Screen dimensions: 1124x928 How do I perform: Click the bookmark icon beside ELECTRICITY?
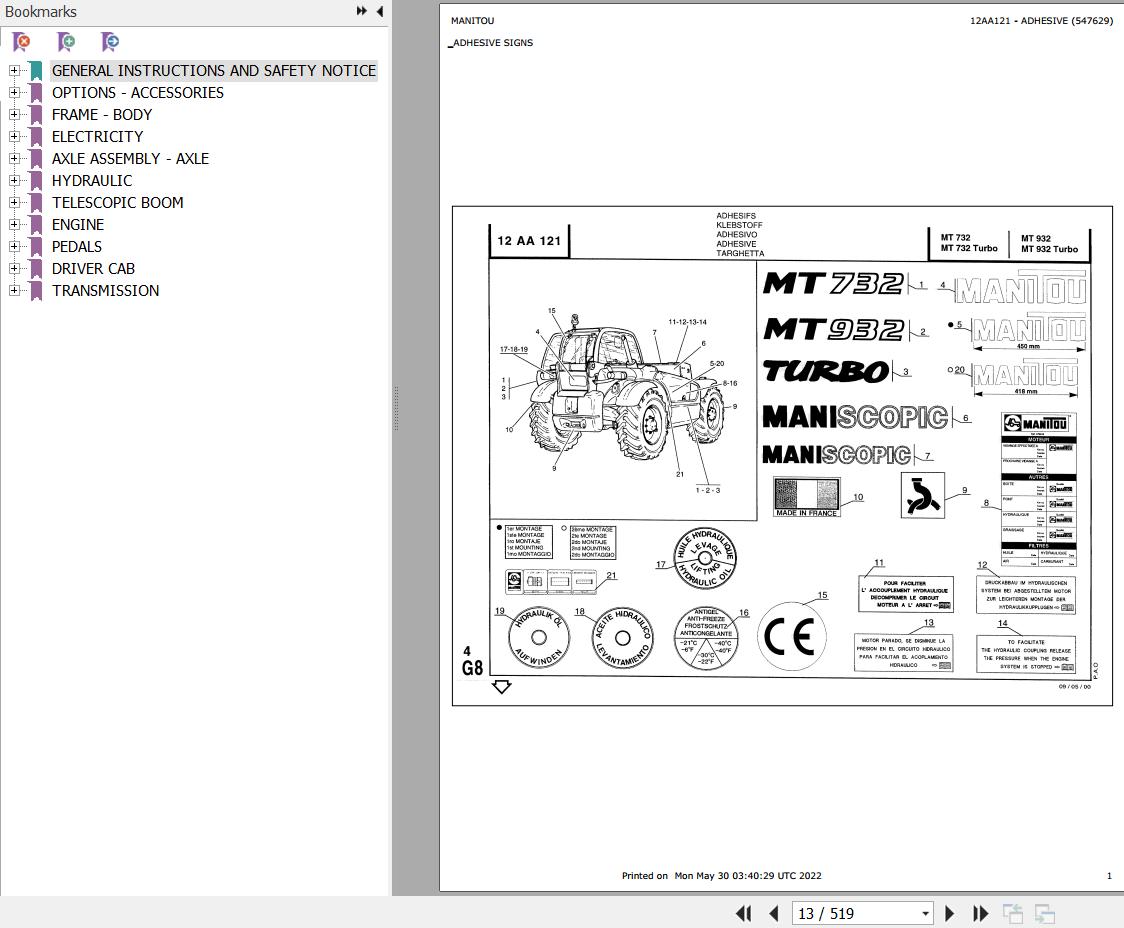click(x=36, y=136)
